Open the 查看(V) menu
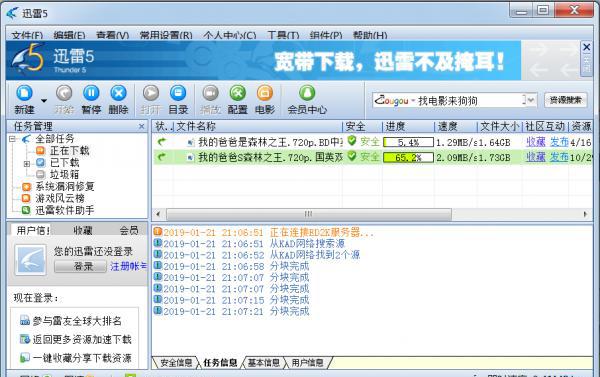The width and height of the screenshot is (600, 377). pos(112,36)
